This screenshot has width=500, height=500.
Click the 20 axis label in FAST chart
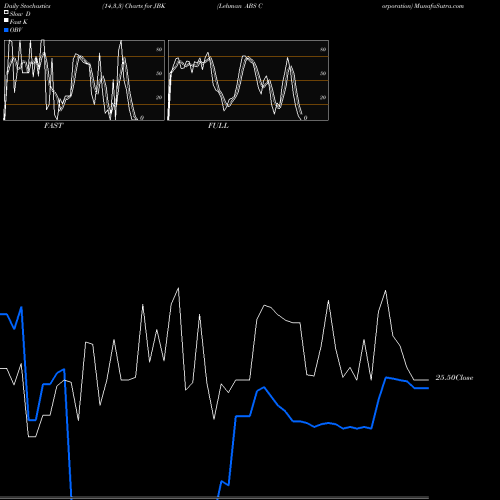click(x=159, y=97)
